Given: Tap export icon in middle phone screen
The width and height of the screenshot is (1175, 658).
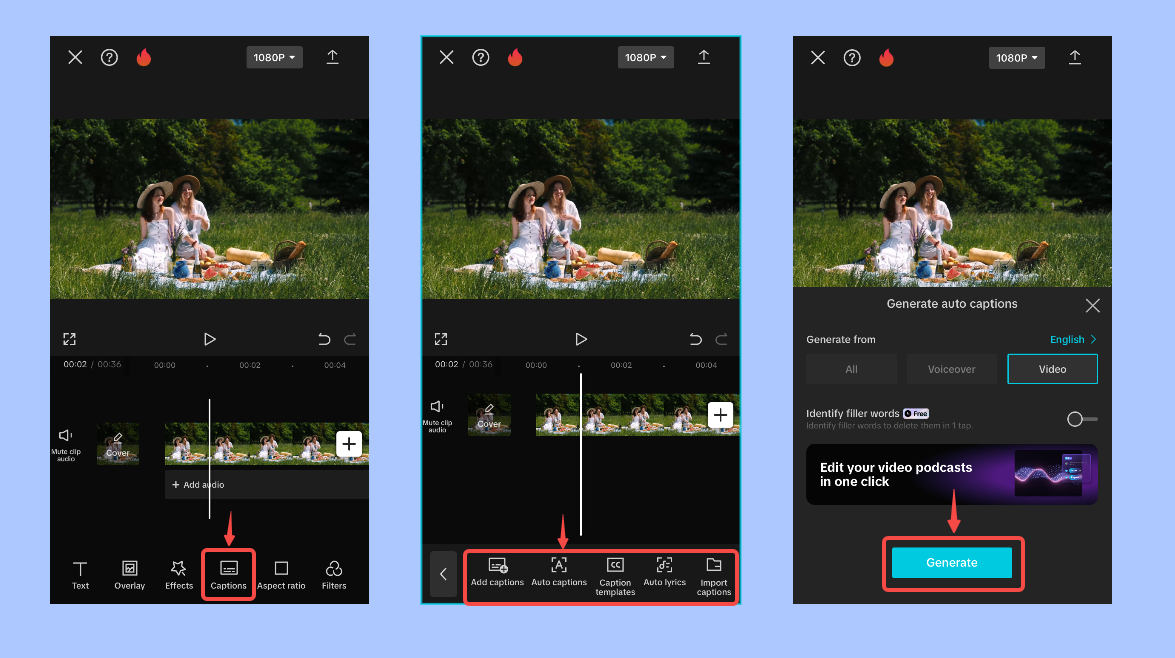Looking at the screenshot, I should (704, 57).
